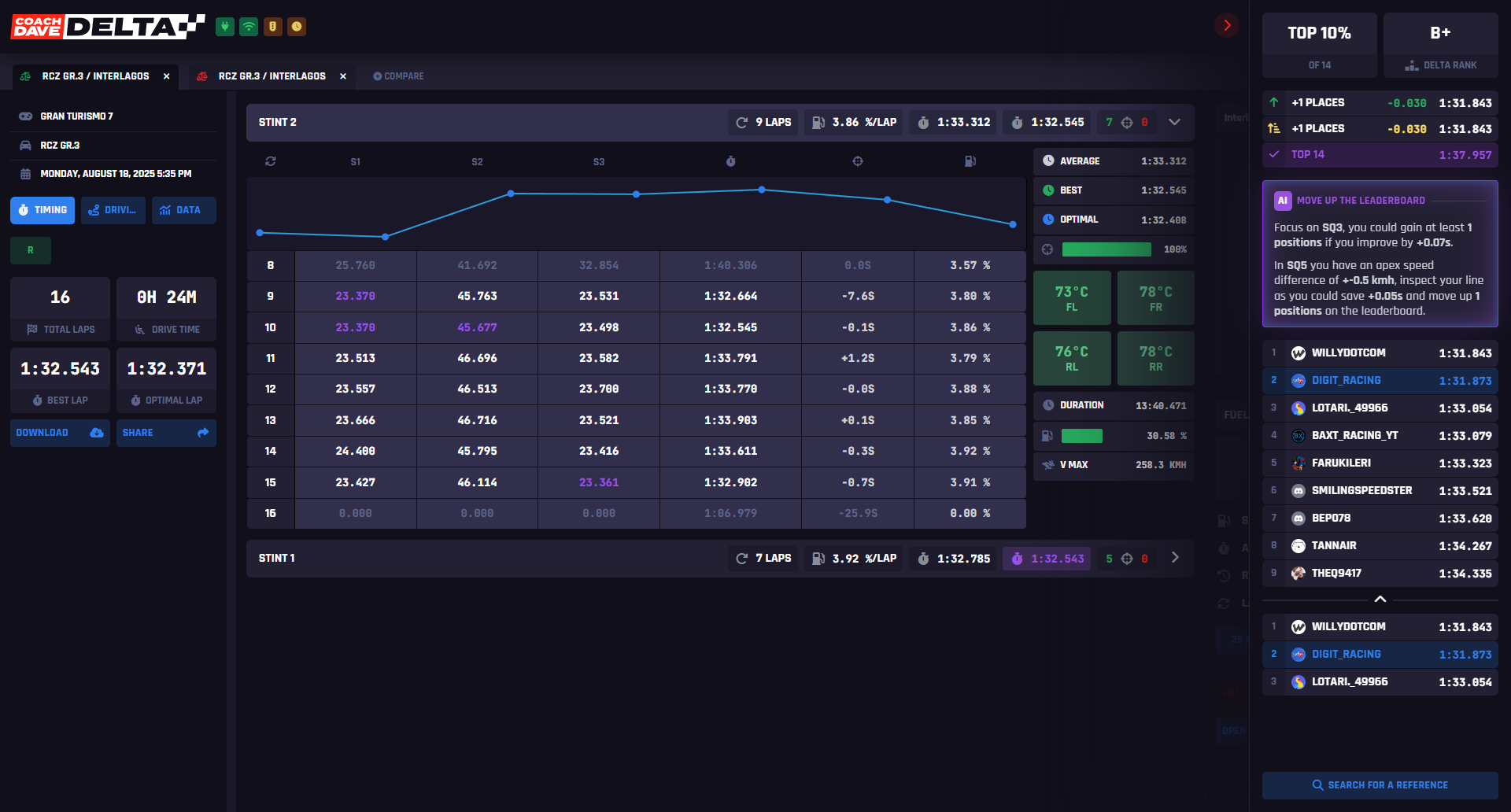The width and height of the screenshot is (1511, 812).
Task: Share the session
Action: (x=166, y=433)
